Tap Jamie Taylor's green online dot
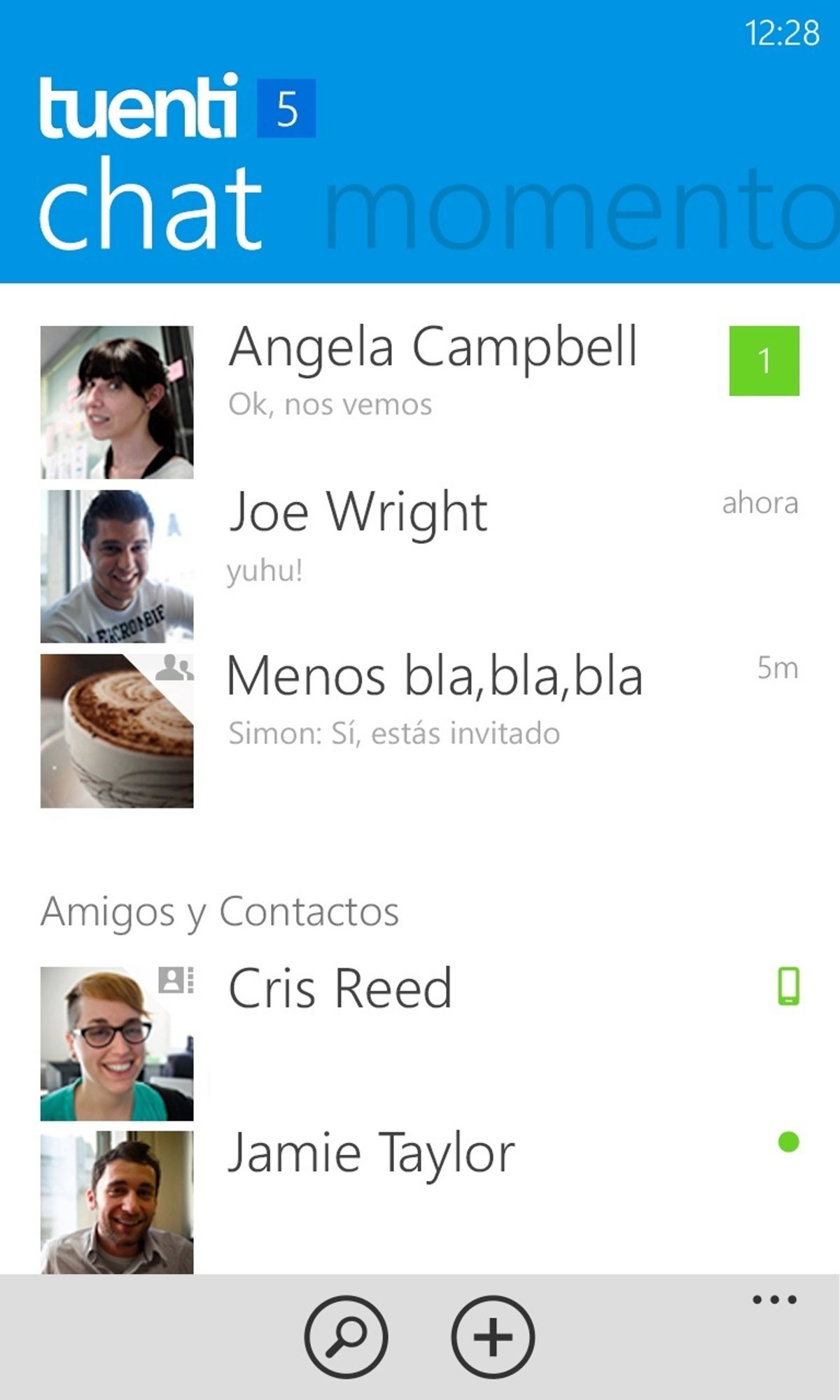840x1400 pixels. click(x=788, y=1142)
